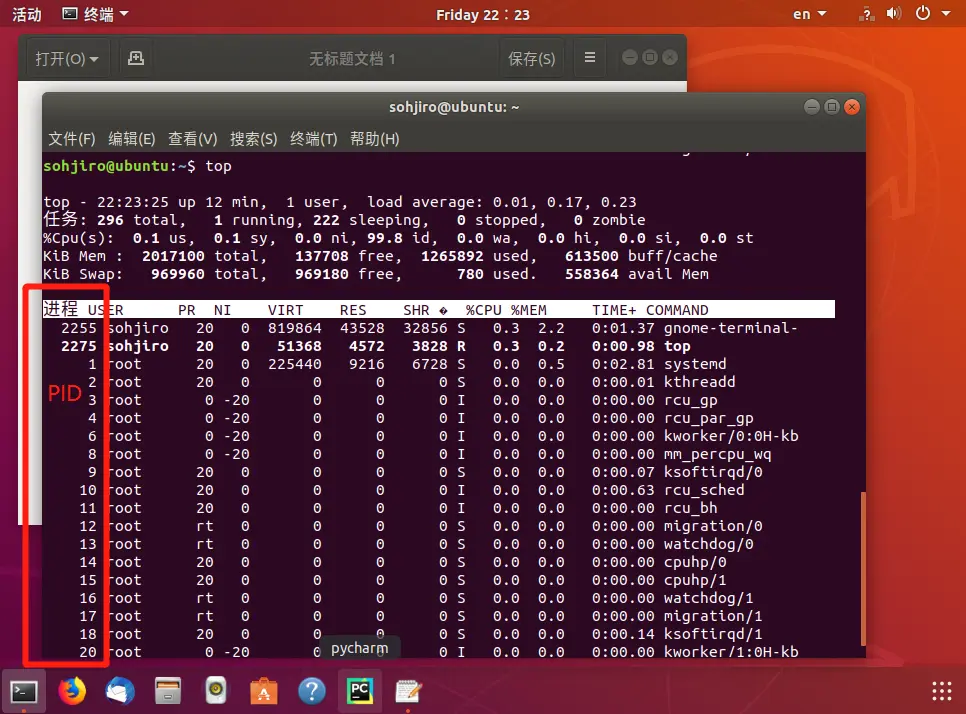The image size is (966, 714).
Task: Open 终端(T) menu in terminal
Action: coord(314,139)
